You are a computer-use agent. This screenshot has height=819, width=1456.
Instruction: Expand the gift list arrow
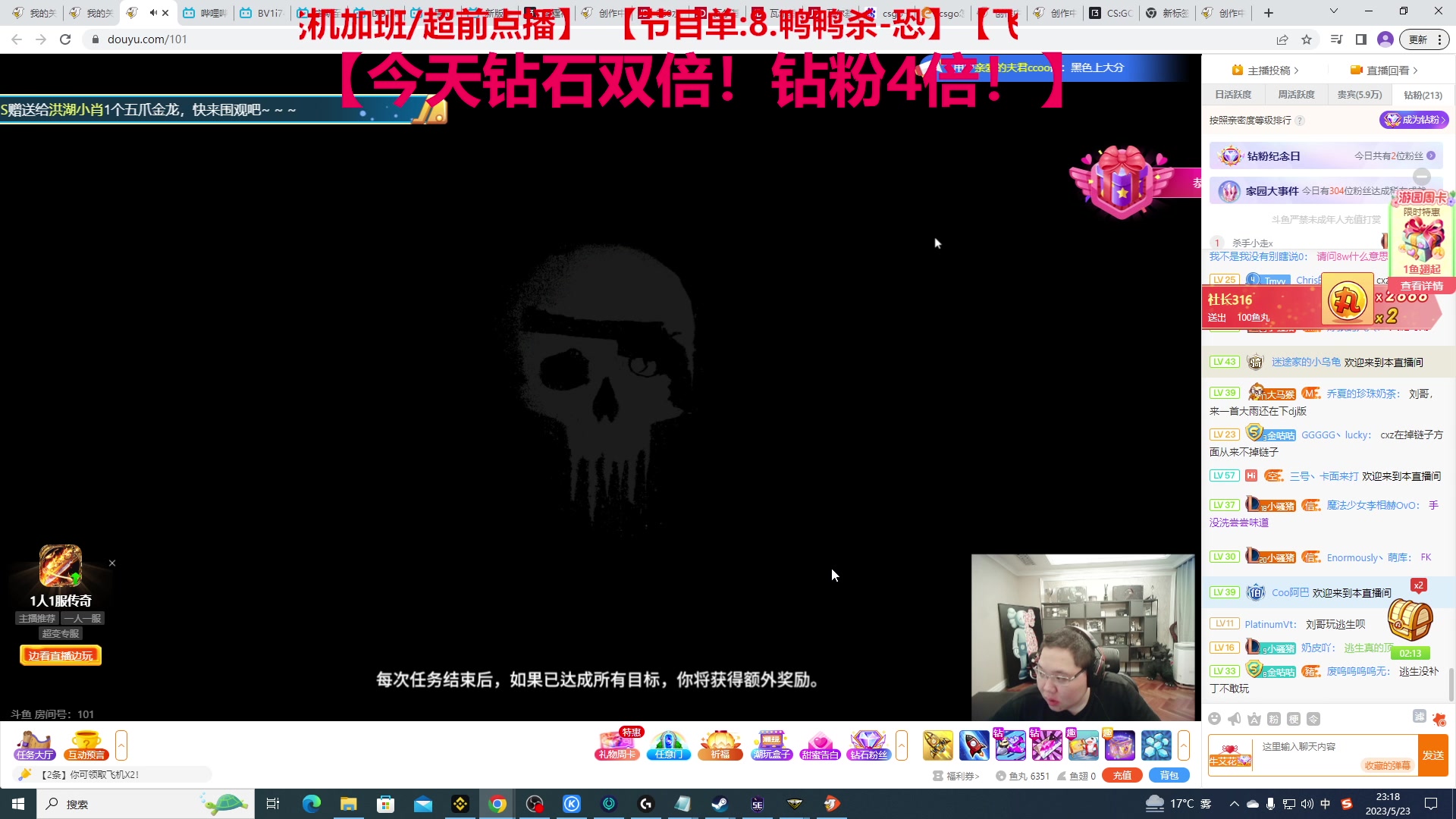point(1184,745)
